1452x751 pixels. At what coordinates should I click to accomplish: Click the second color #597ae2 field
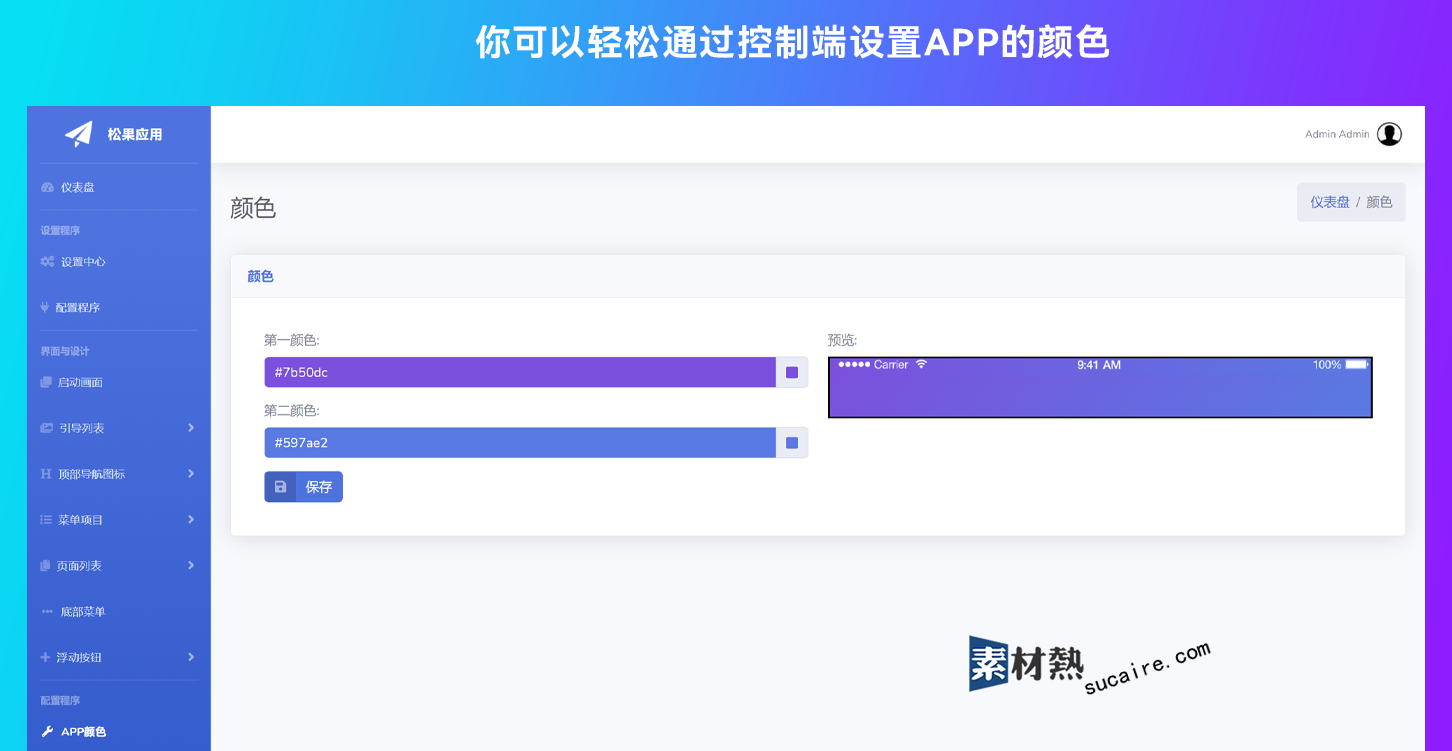click(520, 443)
